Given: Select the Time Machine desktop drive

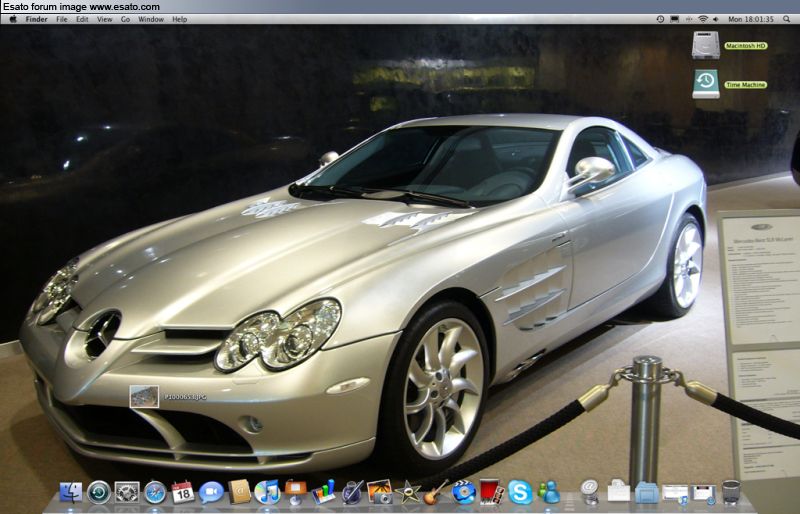Looking at the screenshot, I should click(706, 84).
